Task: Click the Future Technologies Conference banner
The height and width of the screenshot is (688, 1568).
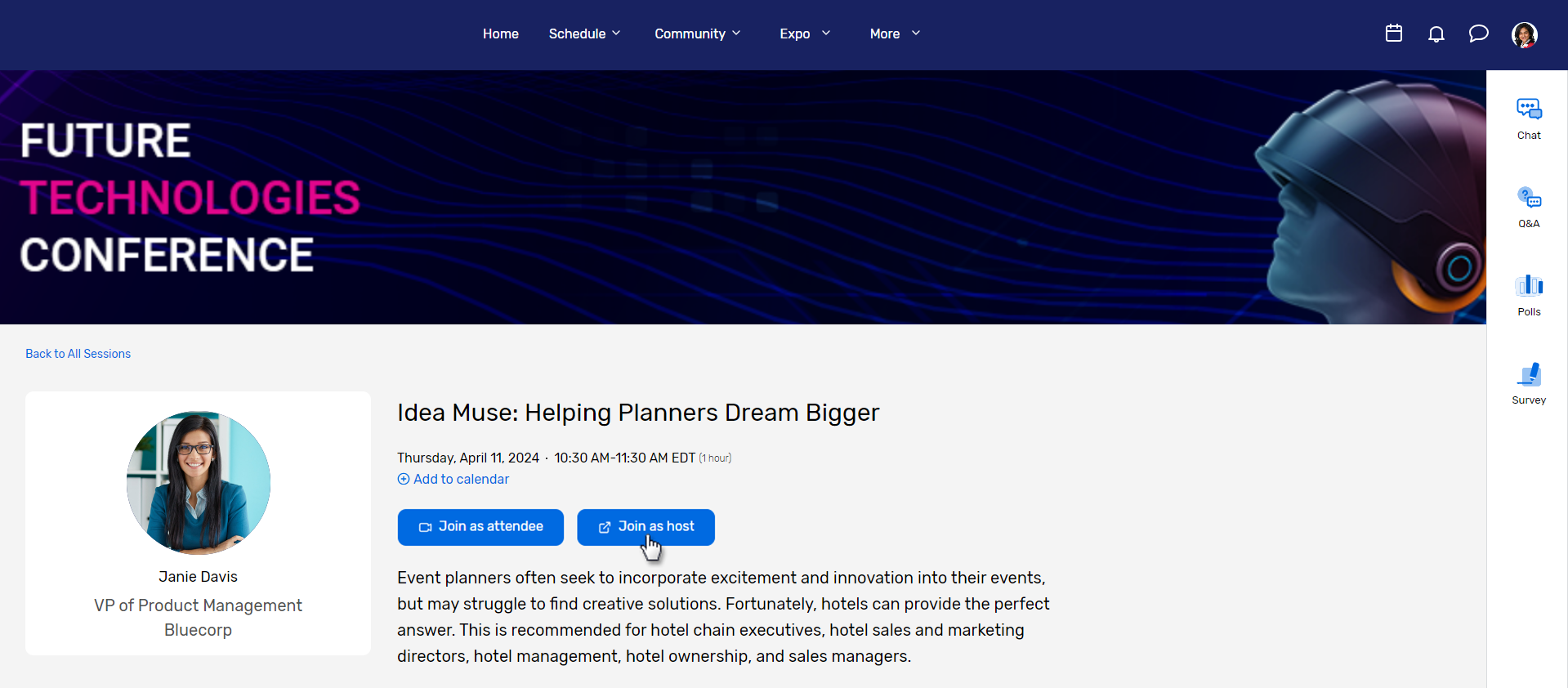Action: pos(743,197)
